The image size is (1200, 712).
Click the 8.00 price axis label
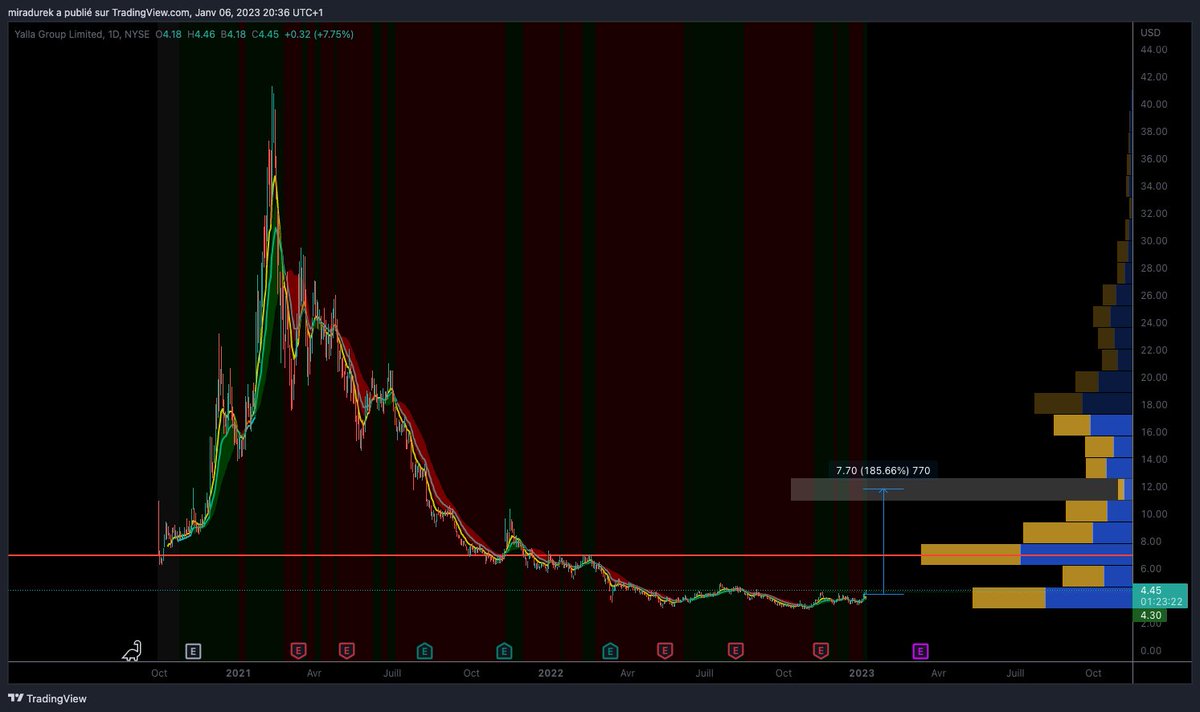click(x=1151, y=542)
